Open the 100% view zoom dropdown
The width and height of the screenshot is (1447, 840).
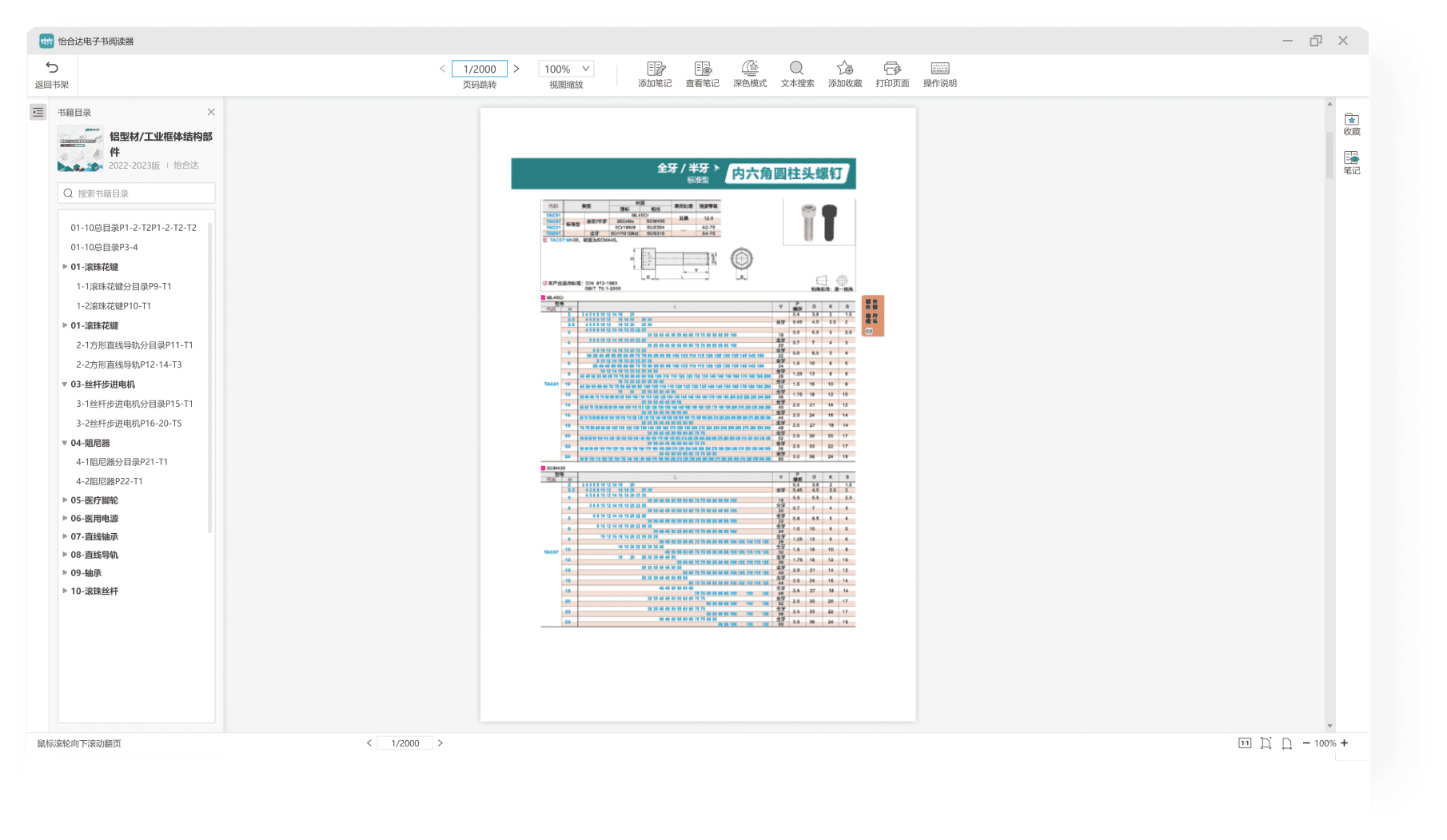(x=566, y=70)
